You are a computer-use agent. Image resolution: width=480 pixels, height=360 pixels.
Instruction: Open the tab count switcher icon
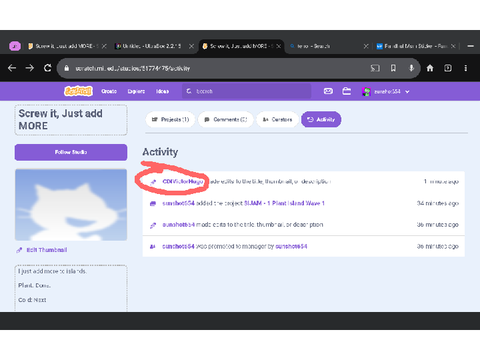(448, 68)
